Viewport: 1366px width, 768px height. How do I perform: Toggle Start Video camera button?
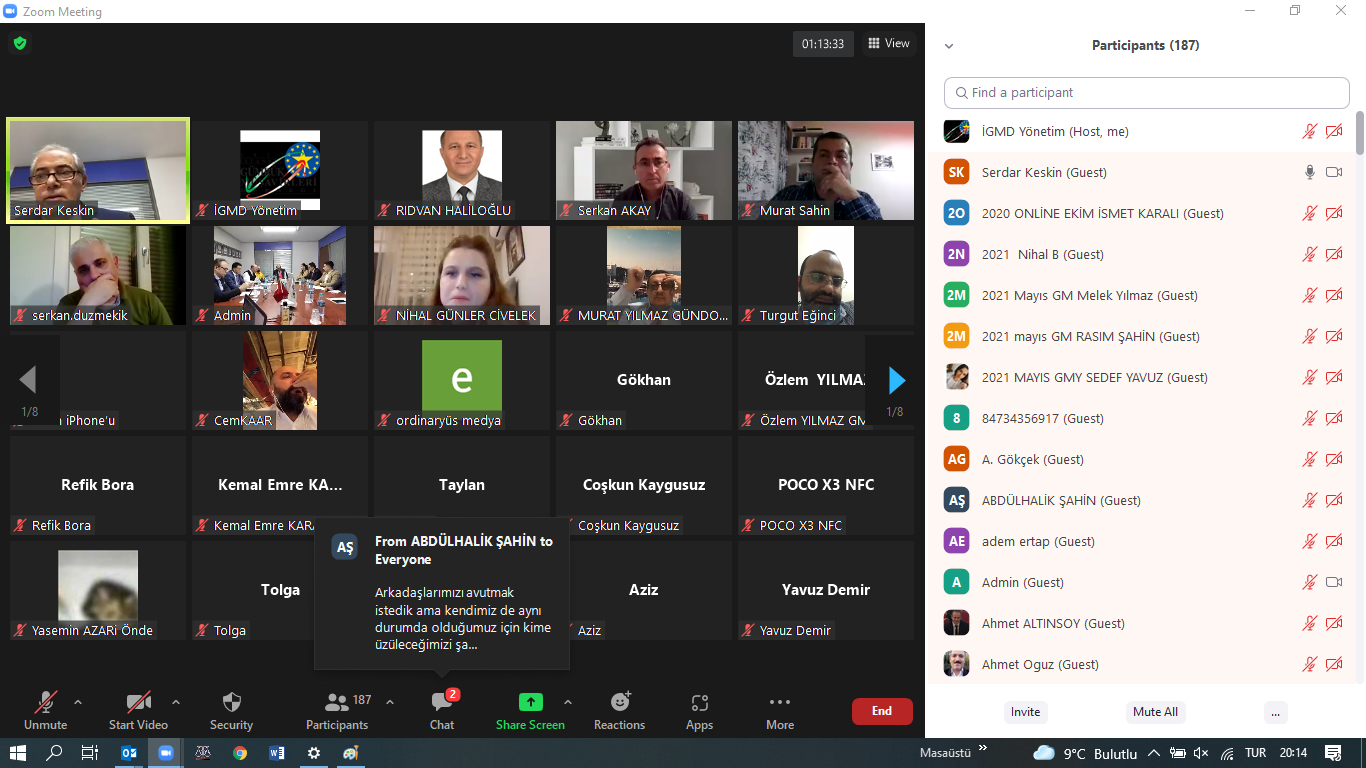138,702
